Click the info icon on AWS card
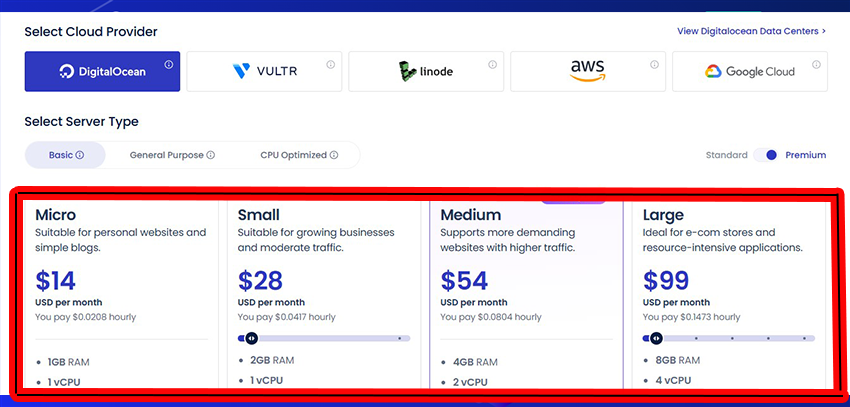The height and width of the screenshot is (407, 850). pos(655,65)
